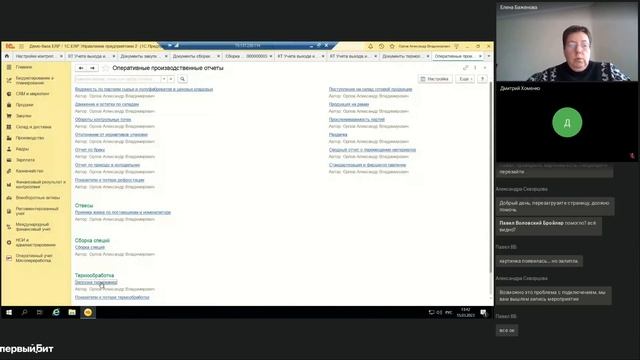Open the Финансовый результат и контроллинг section
The height and width of the screenshot is (360, 640).
tap(40, 184)
